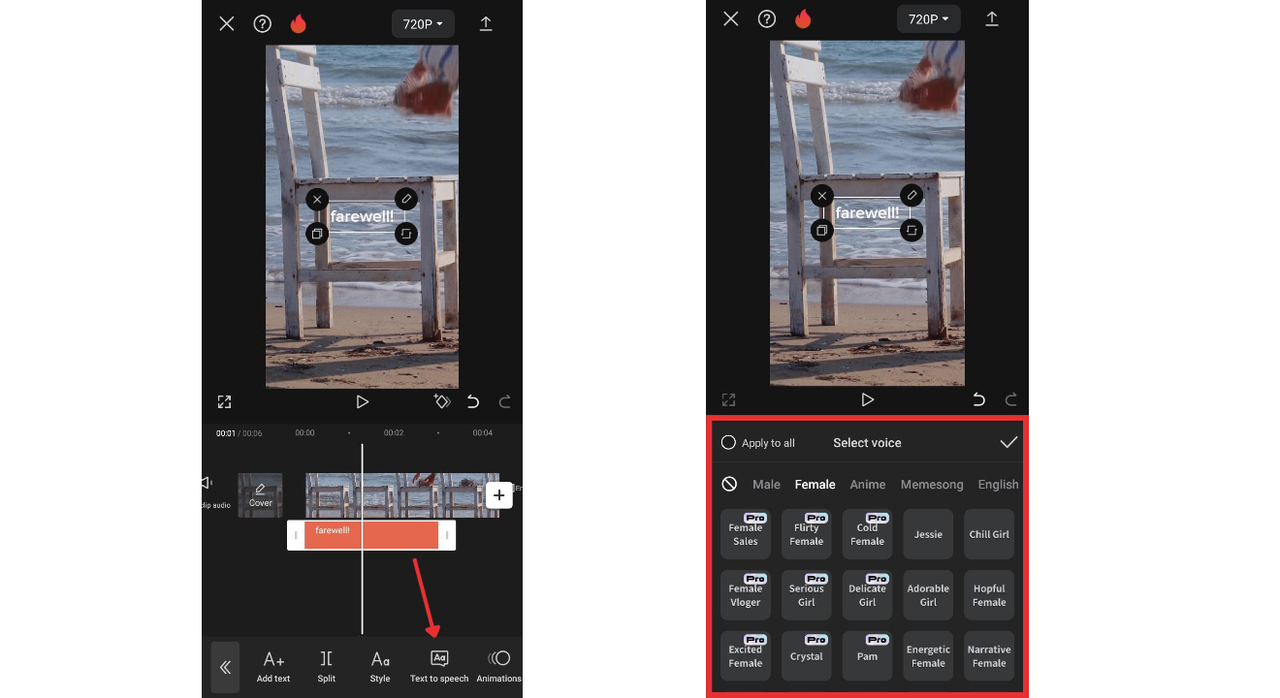Add a new clip with plus button
Screen dimensions: 1280x698
[x=499, y=495]
